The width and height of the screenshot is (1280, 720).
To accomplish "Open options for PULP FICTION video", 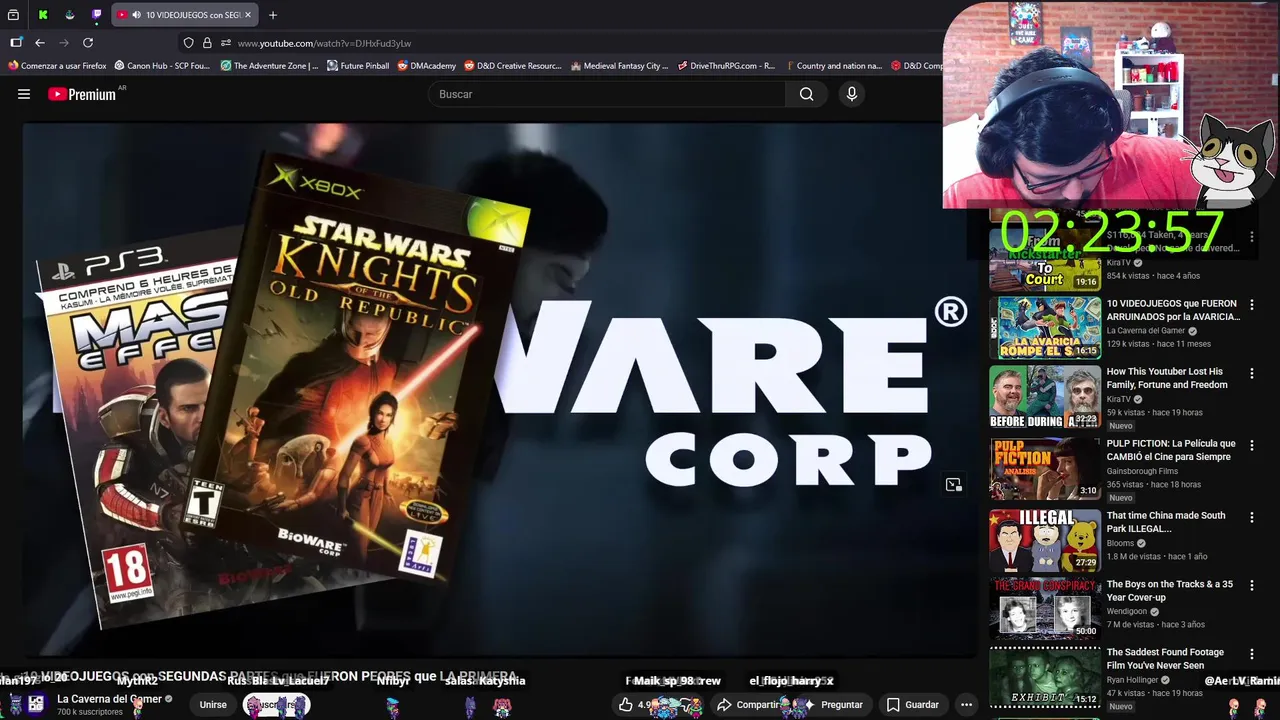I will pyautogui.click(x=1251, y=445).
